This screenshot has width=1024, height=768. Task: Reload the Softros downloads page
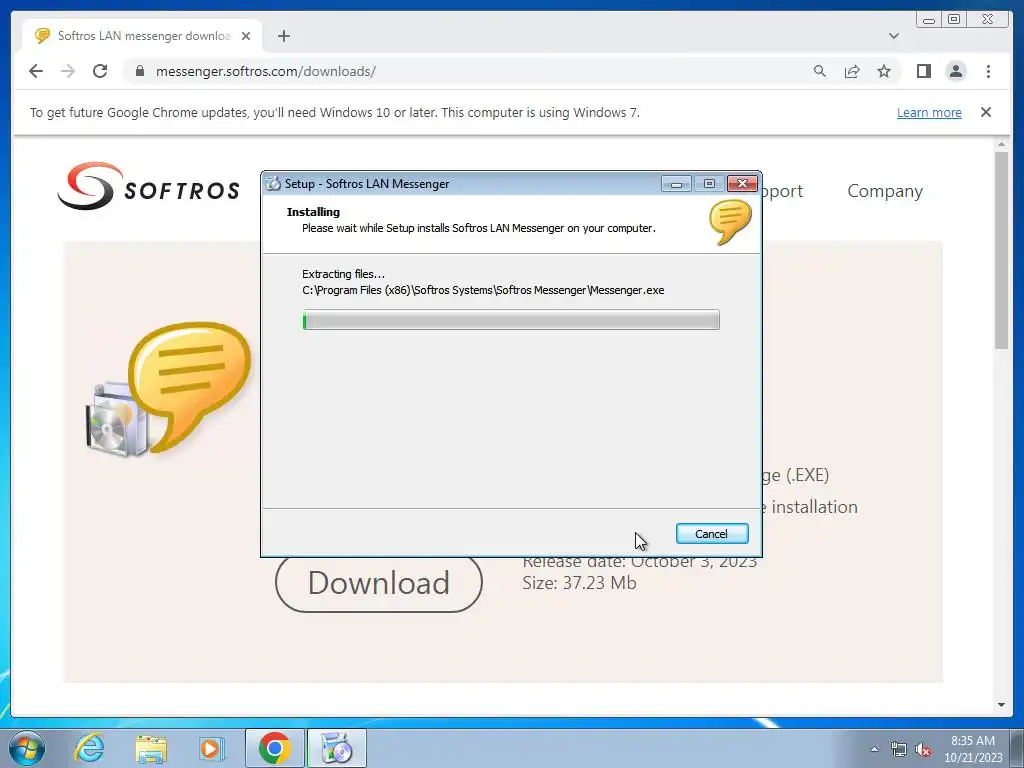click(x=100, y=71)
